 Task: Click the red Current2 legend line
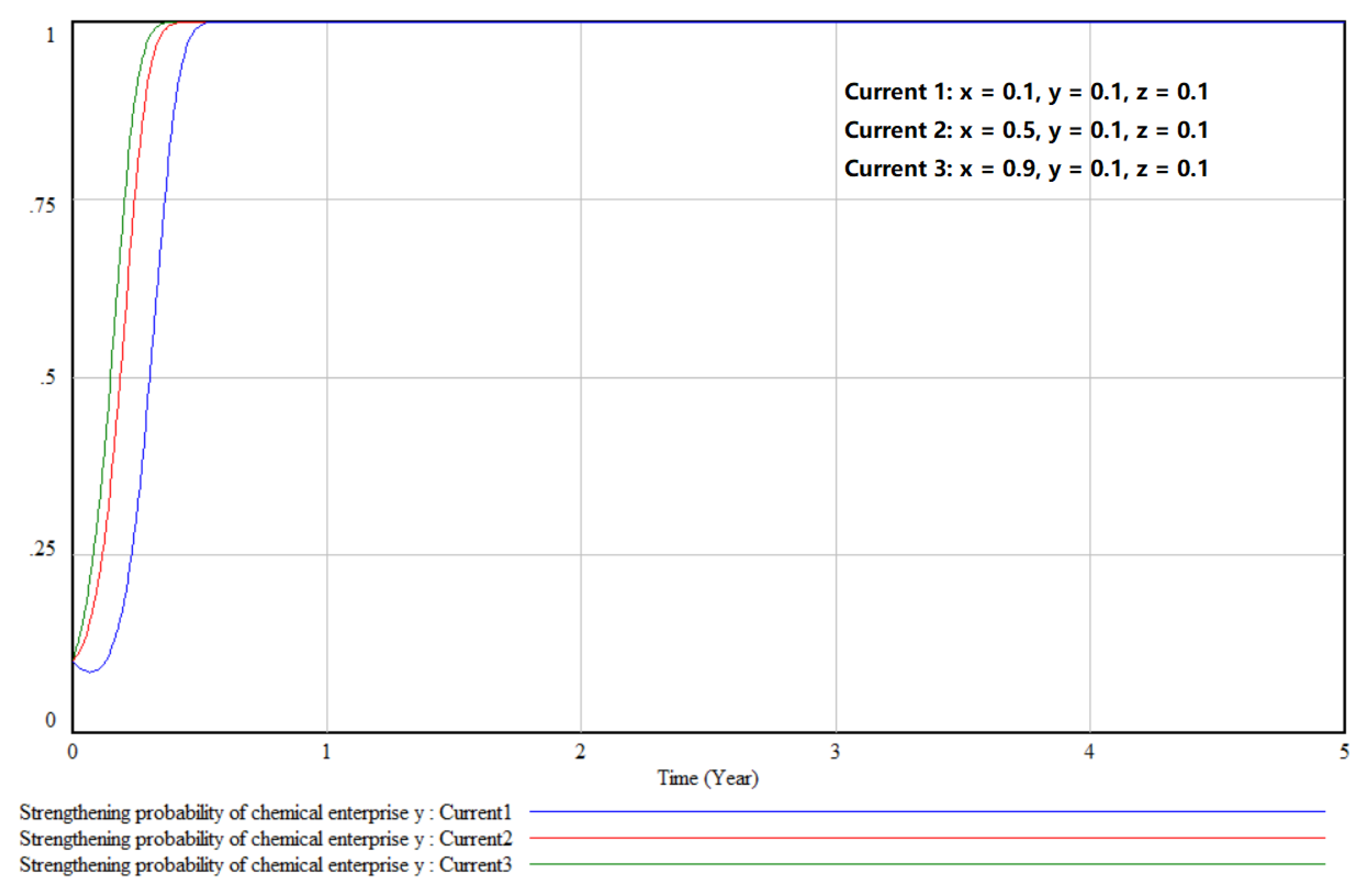click(926, 838)
